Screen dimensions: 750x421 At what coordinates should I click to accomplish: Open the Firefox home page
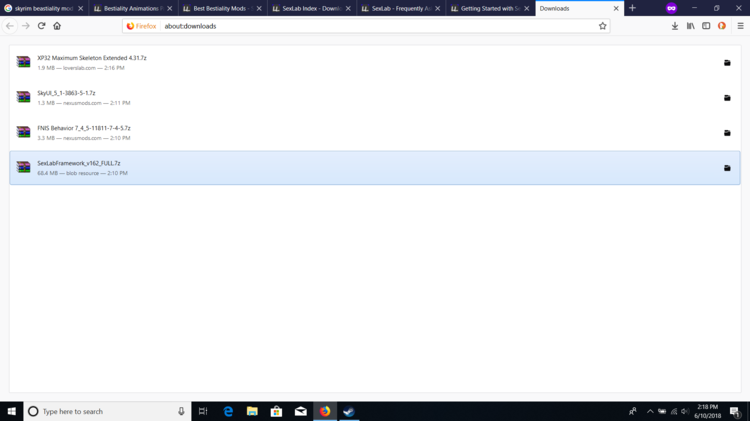57,26
